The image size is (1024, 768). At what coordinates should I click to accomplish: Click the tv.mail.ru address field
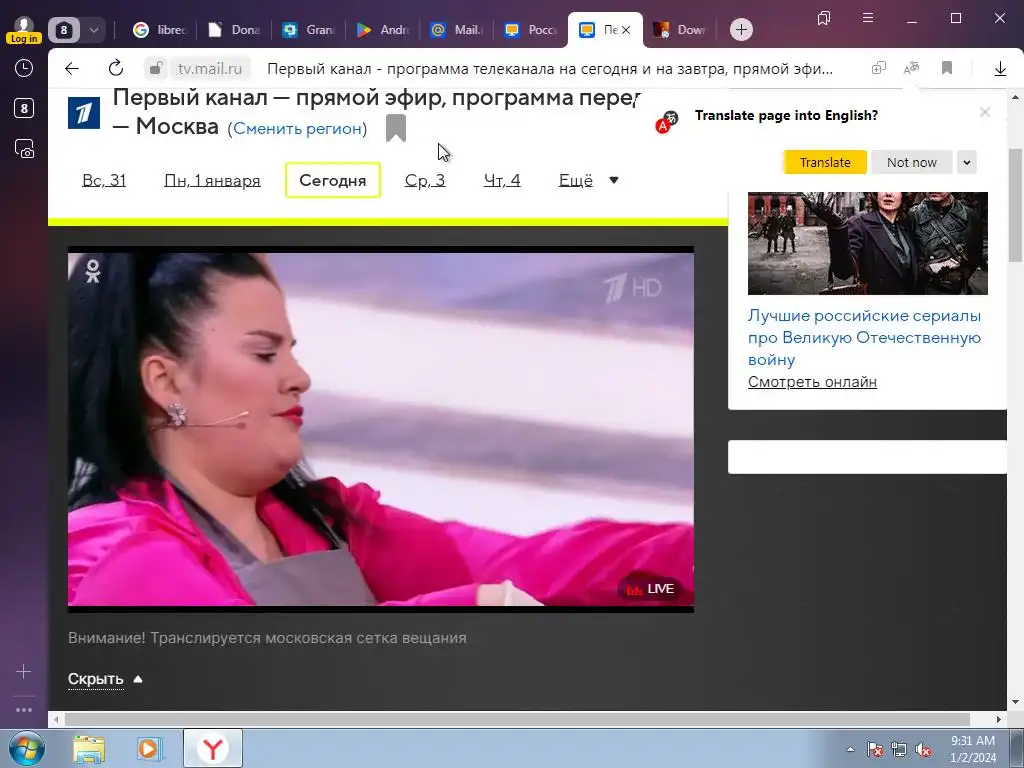210,69
